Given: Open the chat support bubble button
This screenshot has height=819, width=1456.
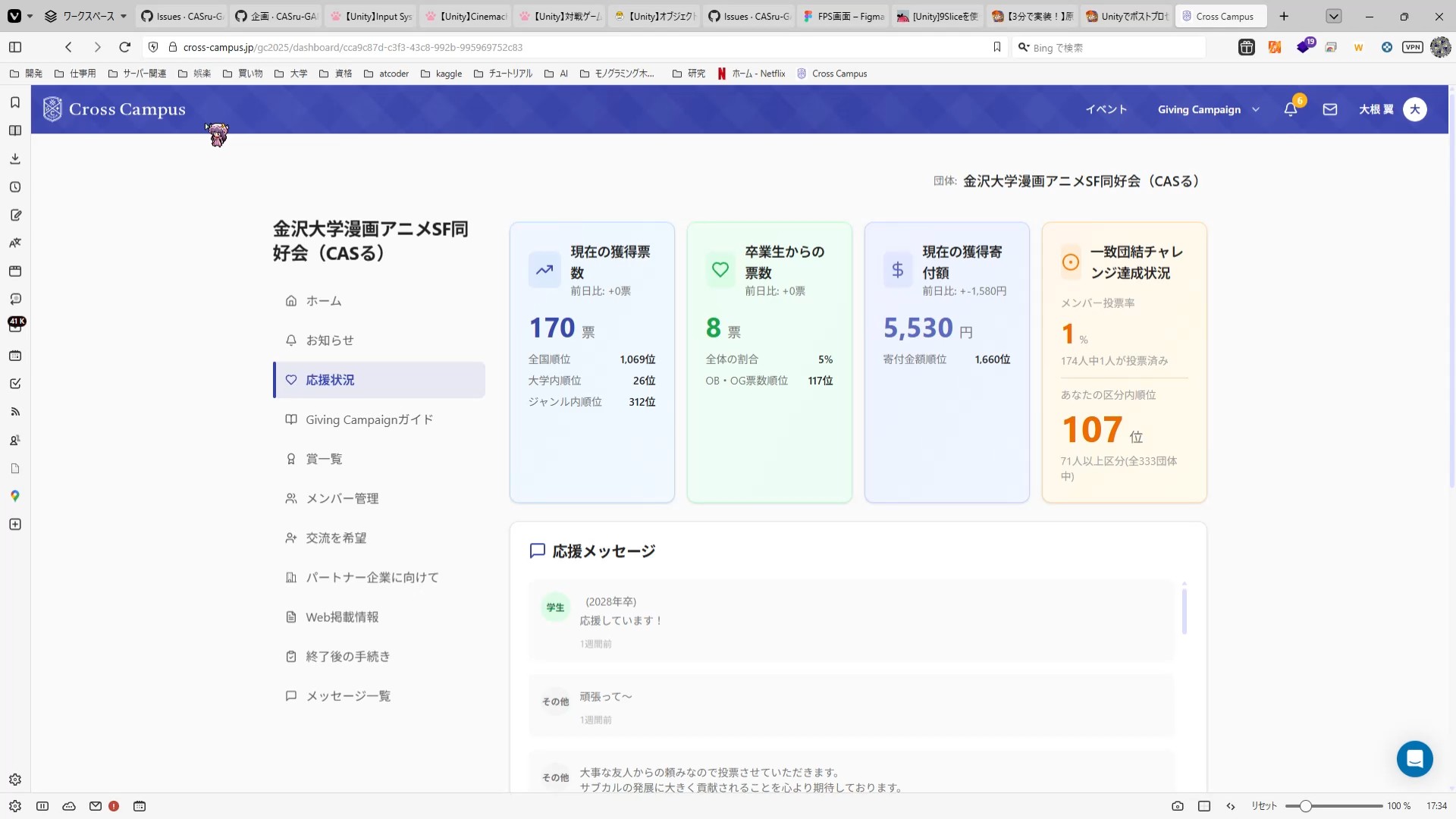Looking at the screenshot, I should (1414, 758).
